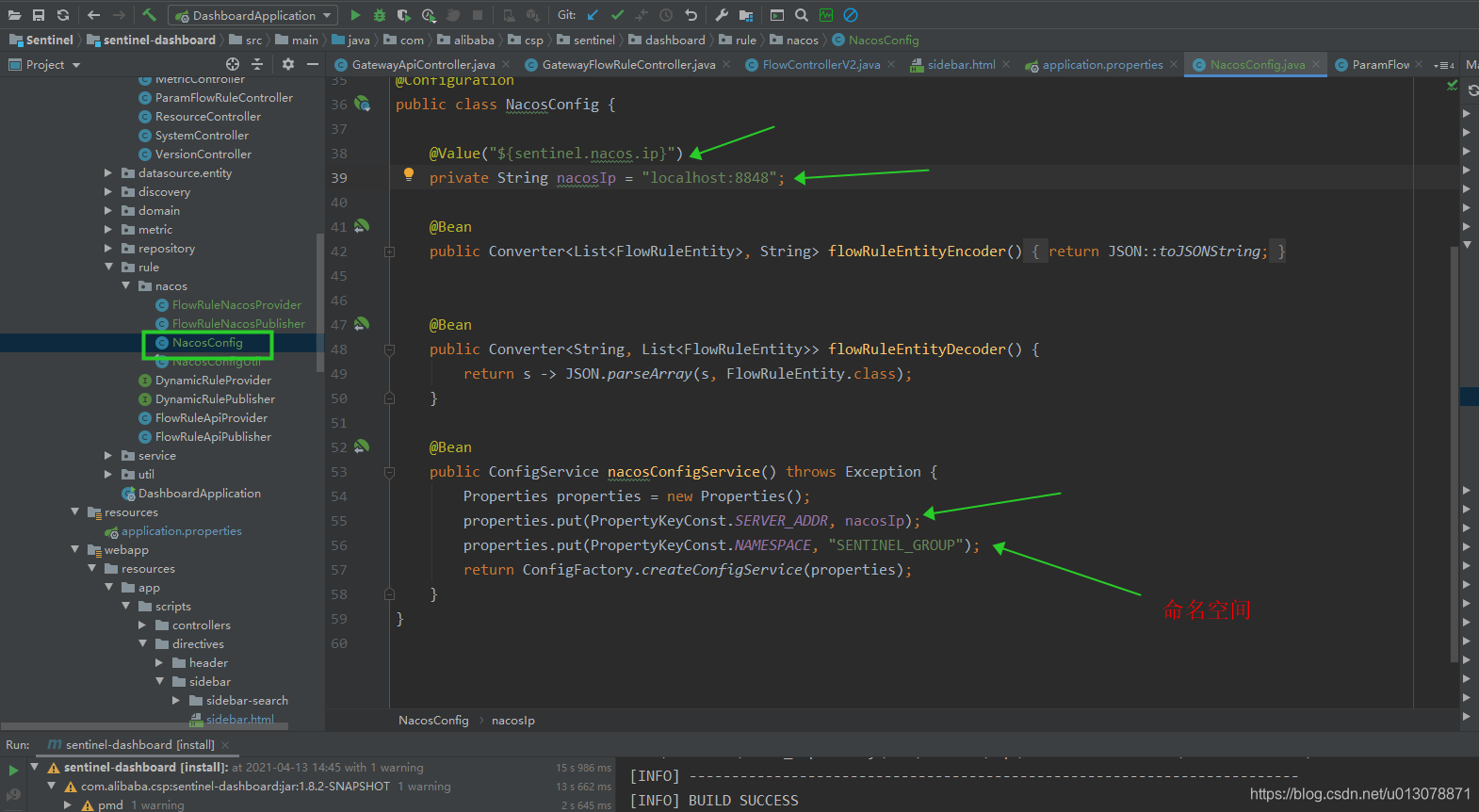Click the green monitor plugin toolbar icon
The image size is (1479, 812).
tap(826, 15)
